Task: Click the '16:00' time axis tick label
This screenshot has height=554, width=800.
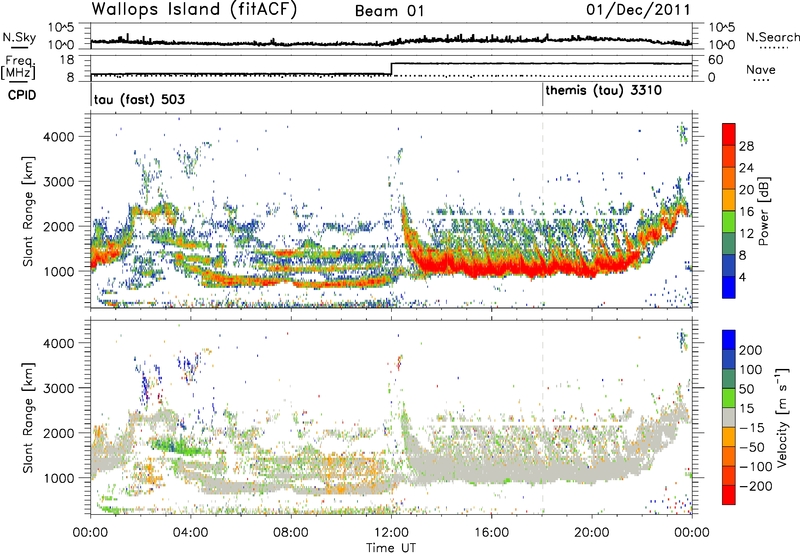Action: [491, 533]
